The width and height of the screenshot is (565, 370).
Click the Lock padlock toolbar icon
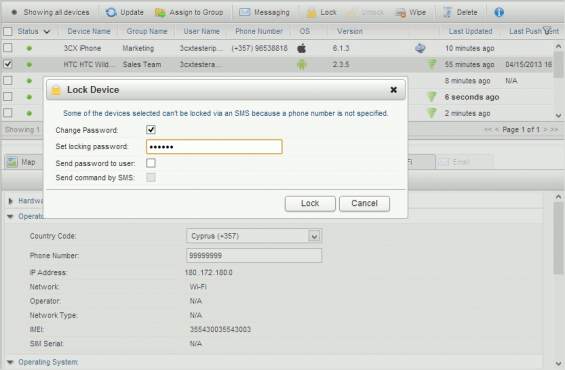tap(311, 13)
